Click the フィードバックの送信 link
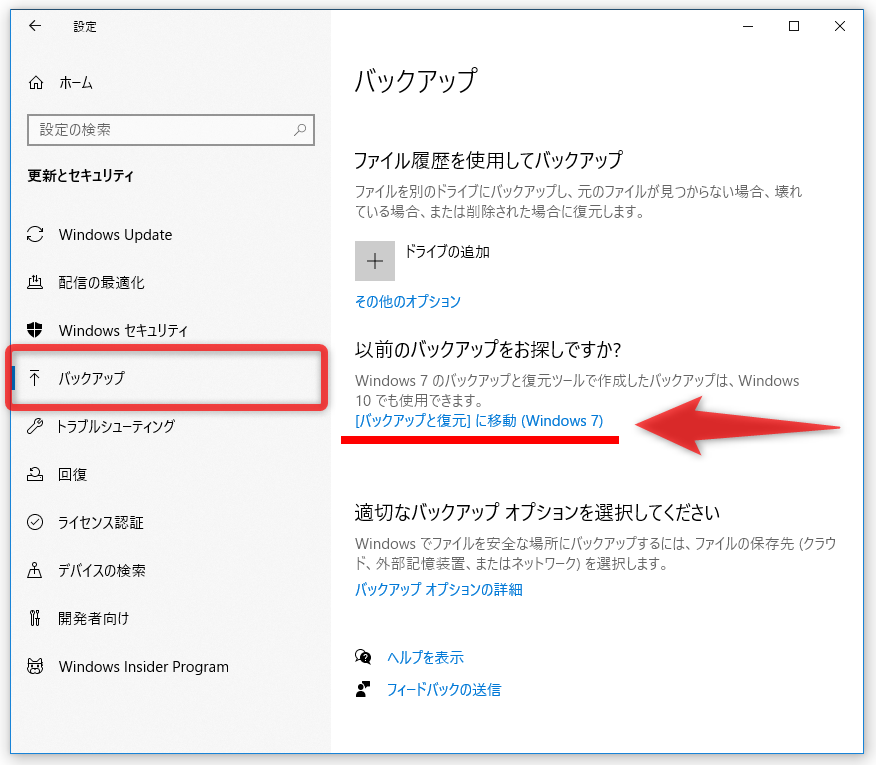This screenshot has height=765, width=876. point(444,690)
